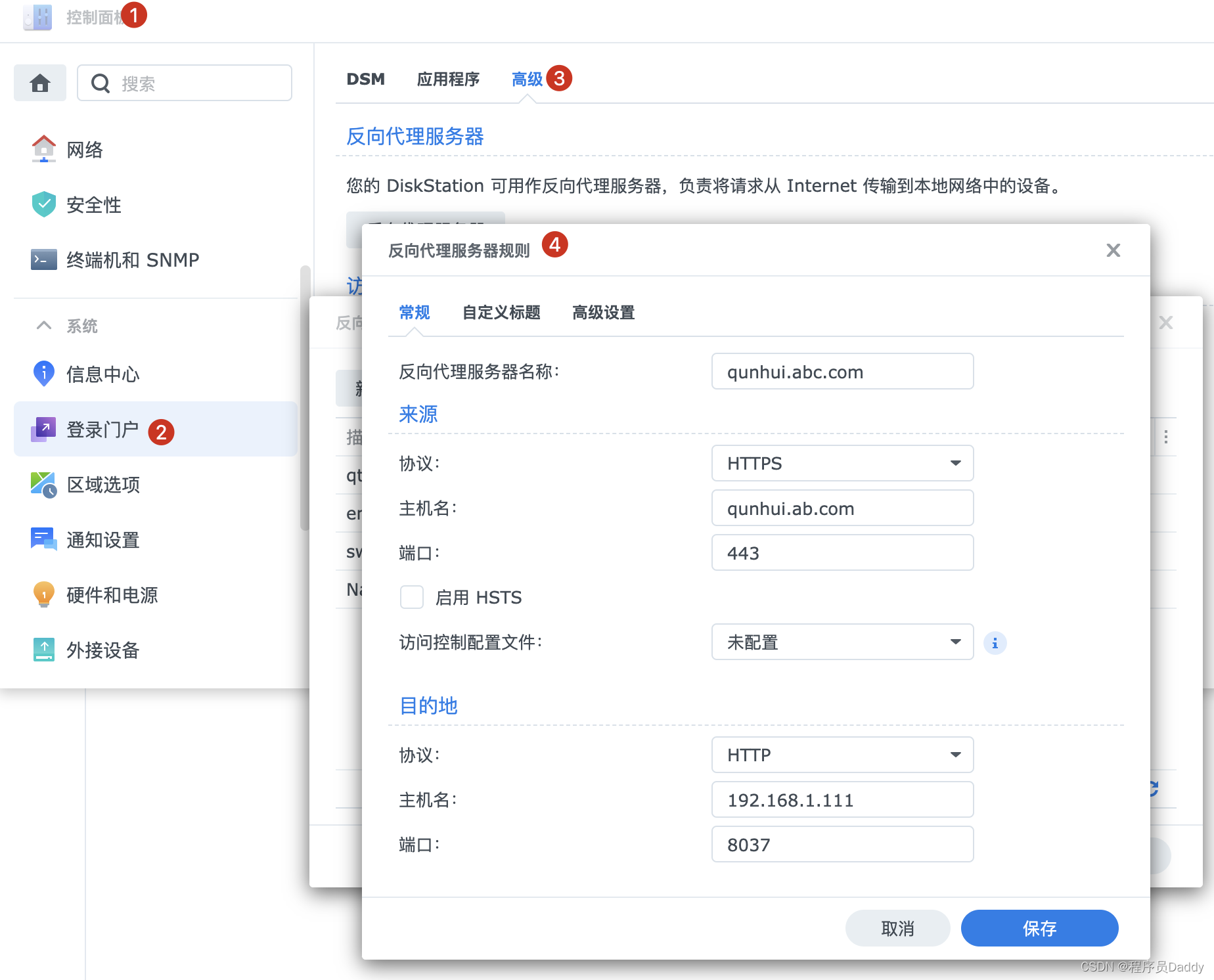Select 通知设置 in the sidebar
Image resolution: width=1214 pixels, height=980 pixels.
(156, 539)
